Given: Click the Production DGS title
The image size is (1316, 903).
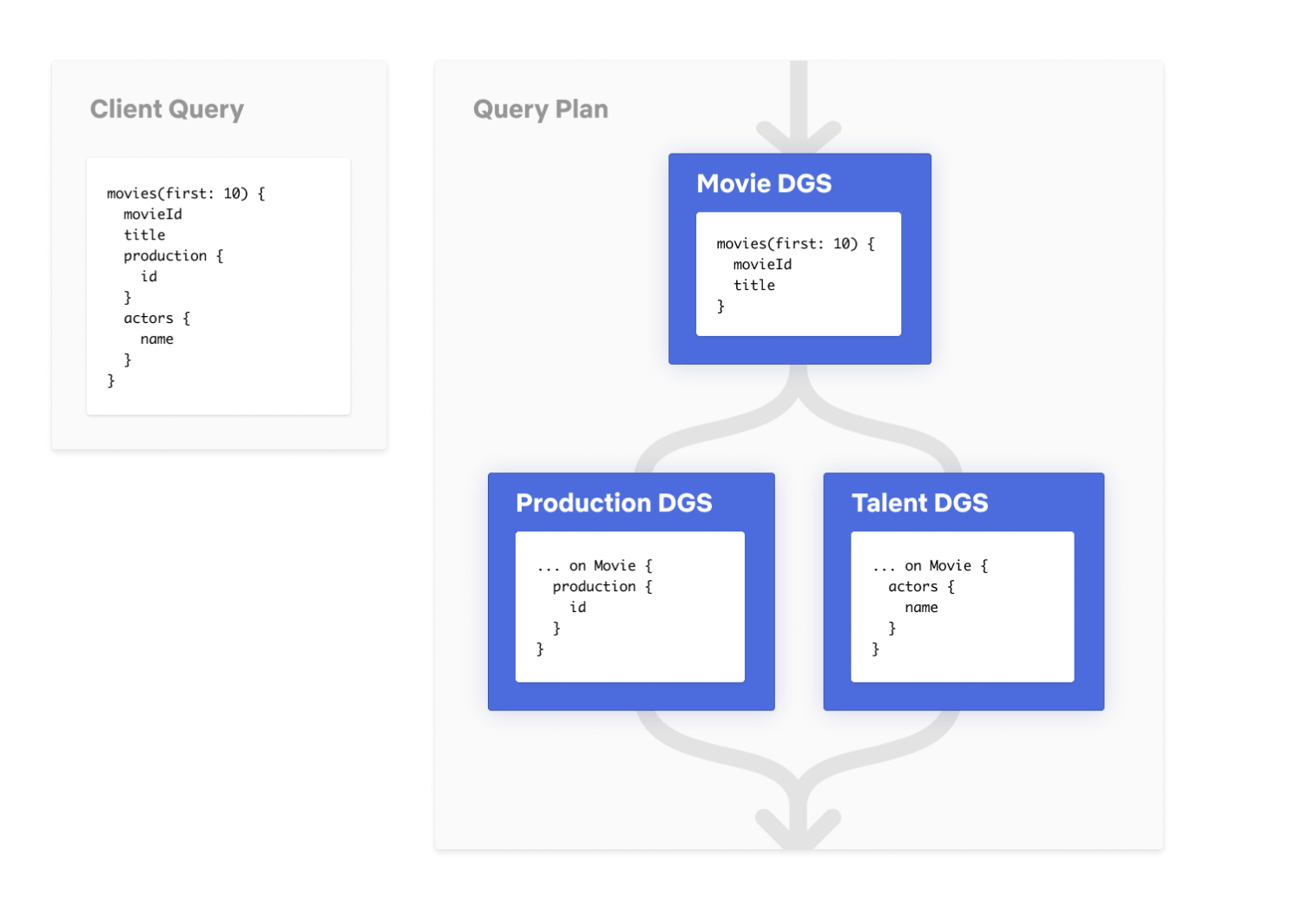Looking at the screenshot, I should (x=614, y=503).
